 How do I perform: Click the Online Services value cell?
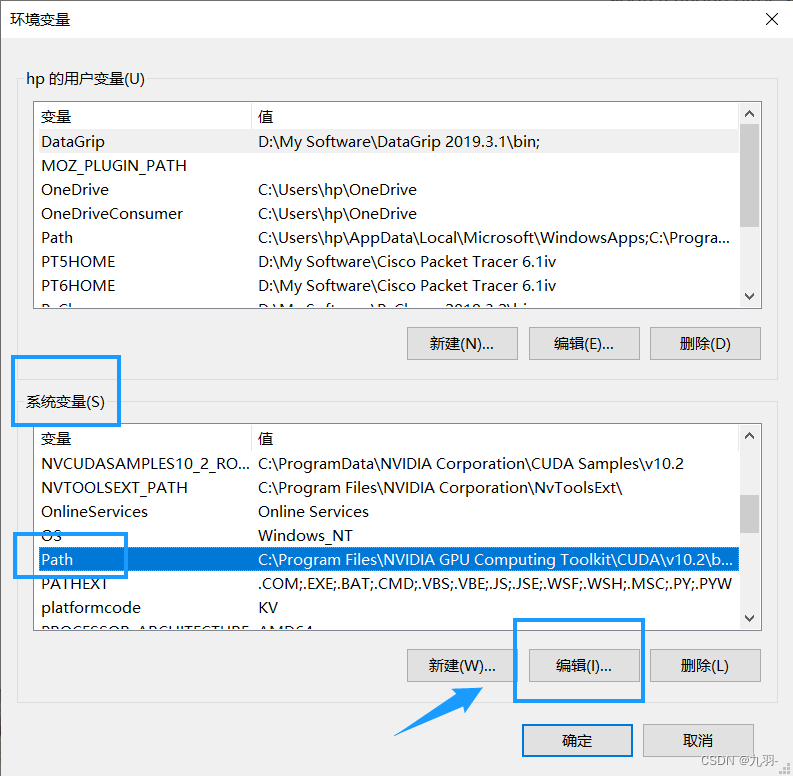[x=313, y=511]
